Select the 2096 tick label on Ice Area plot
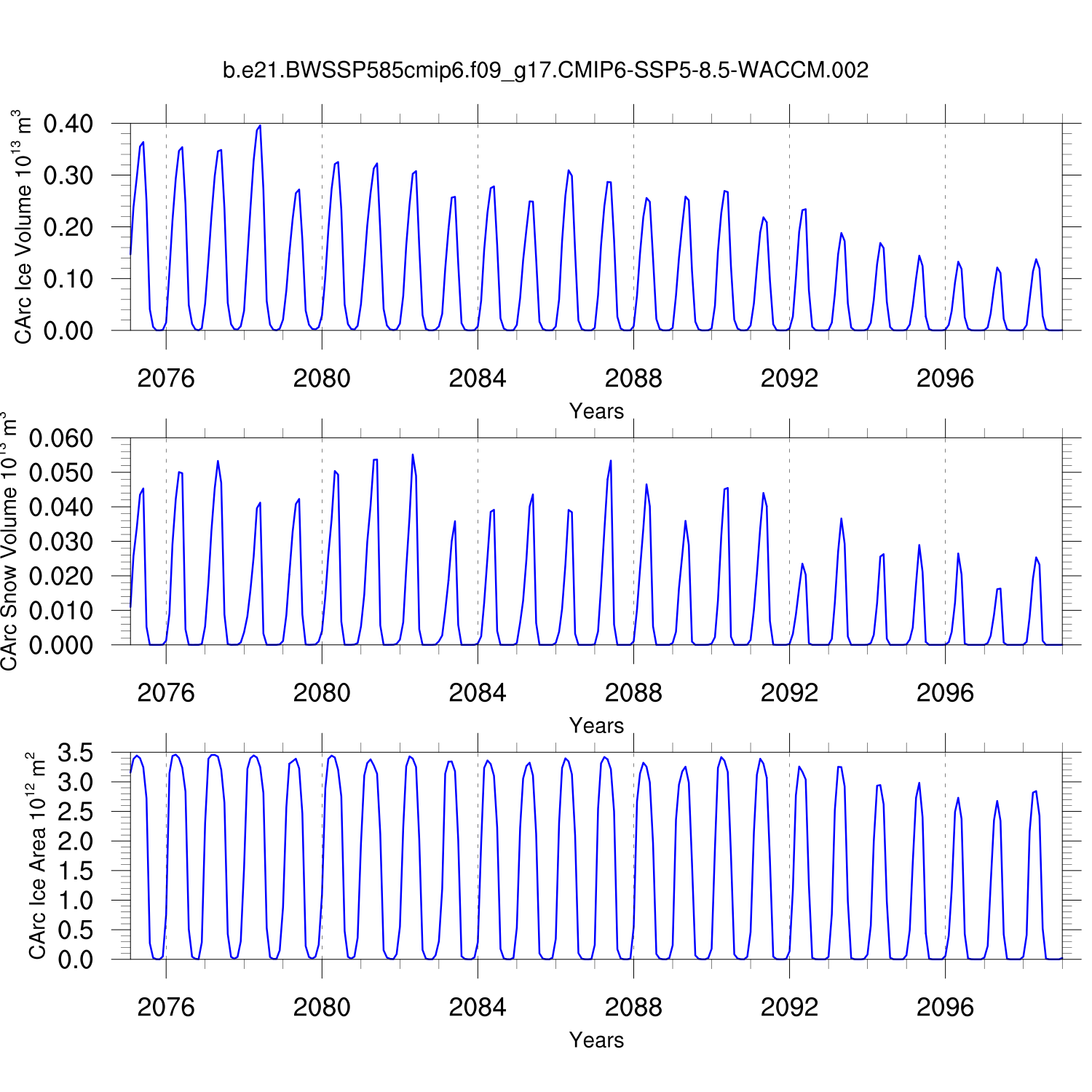 tap(945, 1008)
